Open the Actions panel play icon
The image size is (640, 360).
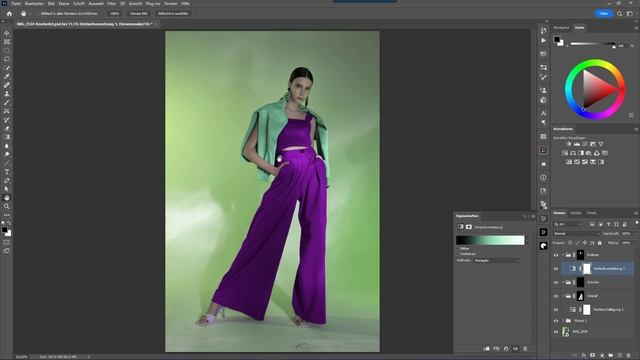click(x=543, y=41)
